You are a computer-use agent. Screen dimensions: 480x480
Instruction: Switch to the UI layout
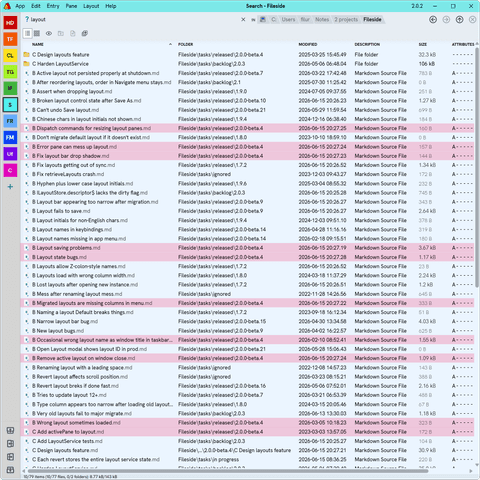(10, 154)
